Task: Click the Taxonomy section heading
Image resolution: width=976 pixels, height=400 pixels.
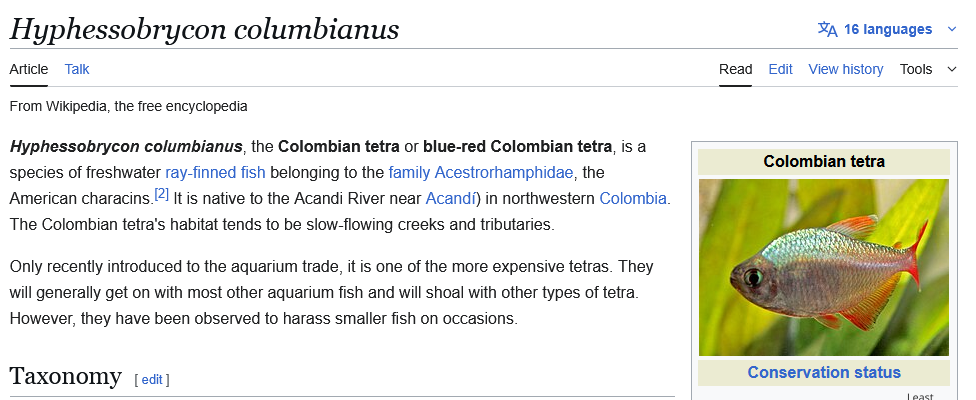Action: [65, 376]
